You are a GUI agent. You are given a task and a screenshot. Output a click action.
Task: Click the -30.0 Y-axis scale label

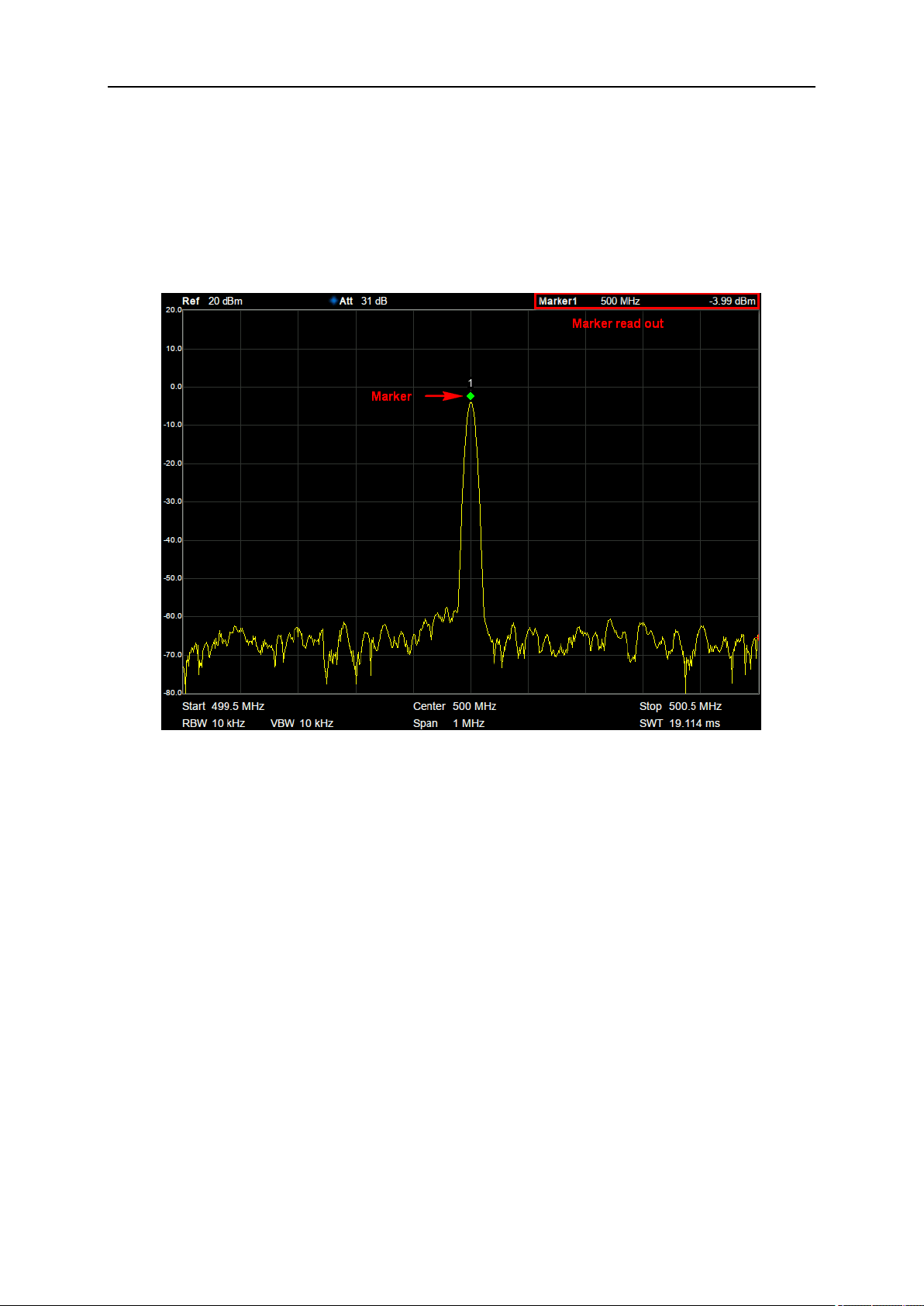tap(172, 501)
